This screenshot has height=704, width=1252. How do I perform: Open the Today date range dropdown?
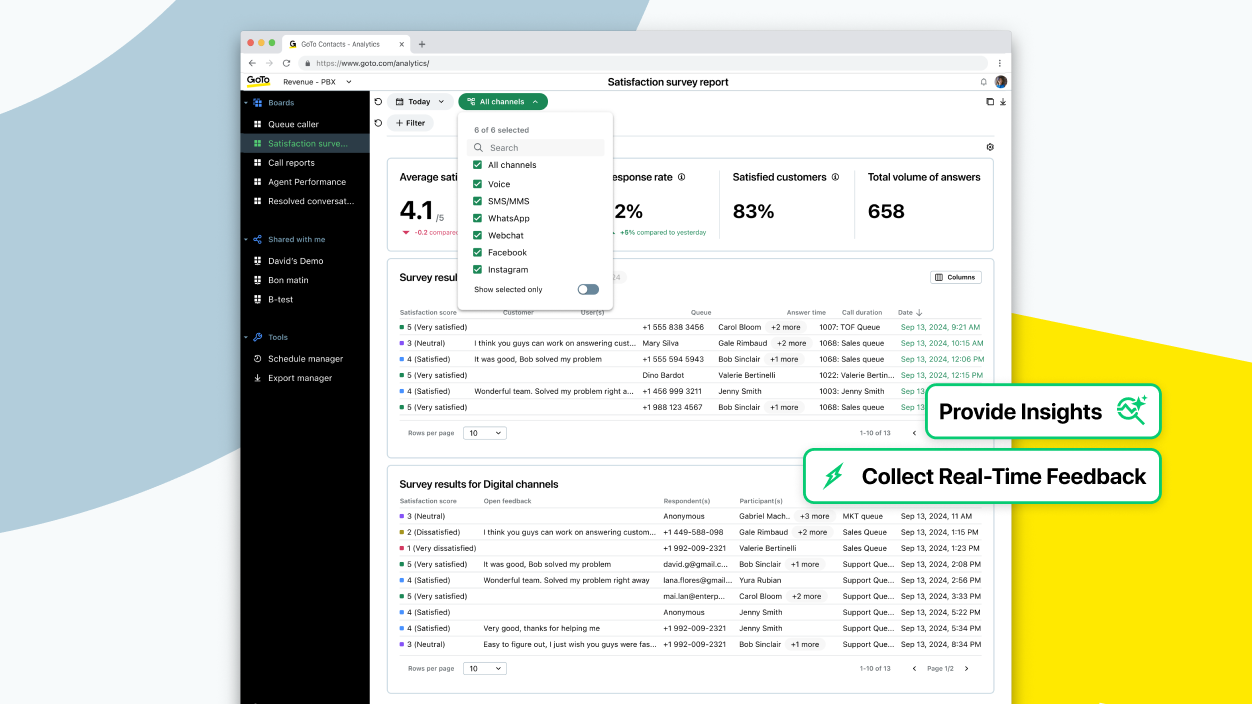[418, 101]
